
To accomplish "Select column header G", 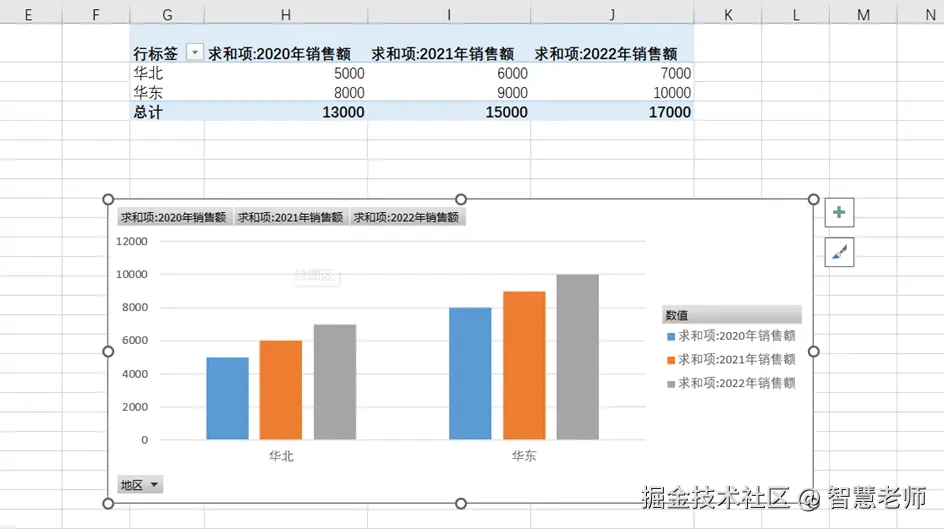I will [x=167, y=14].
